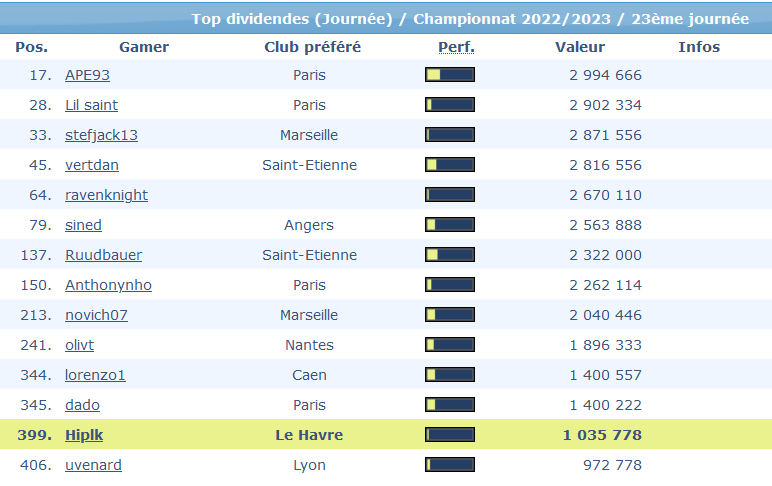Open ravenknight gamer link

click(106, 195)
